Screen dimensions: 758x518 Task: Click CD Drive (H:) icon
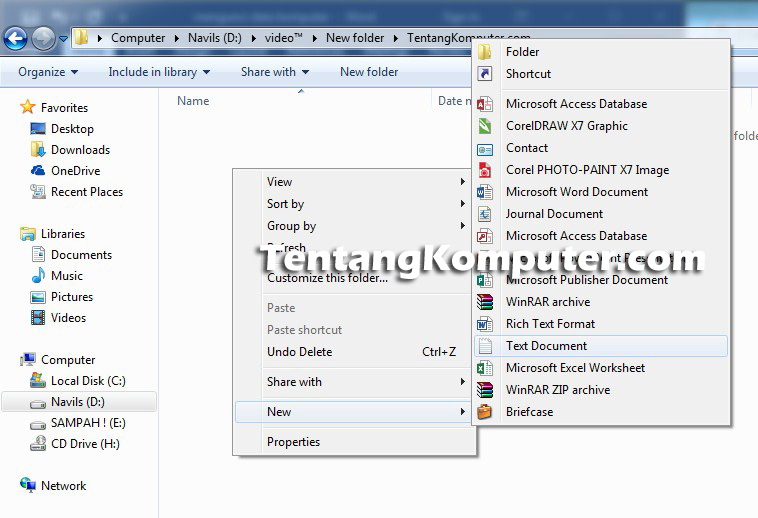coord(38,443)
